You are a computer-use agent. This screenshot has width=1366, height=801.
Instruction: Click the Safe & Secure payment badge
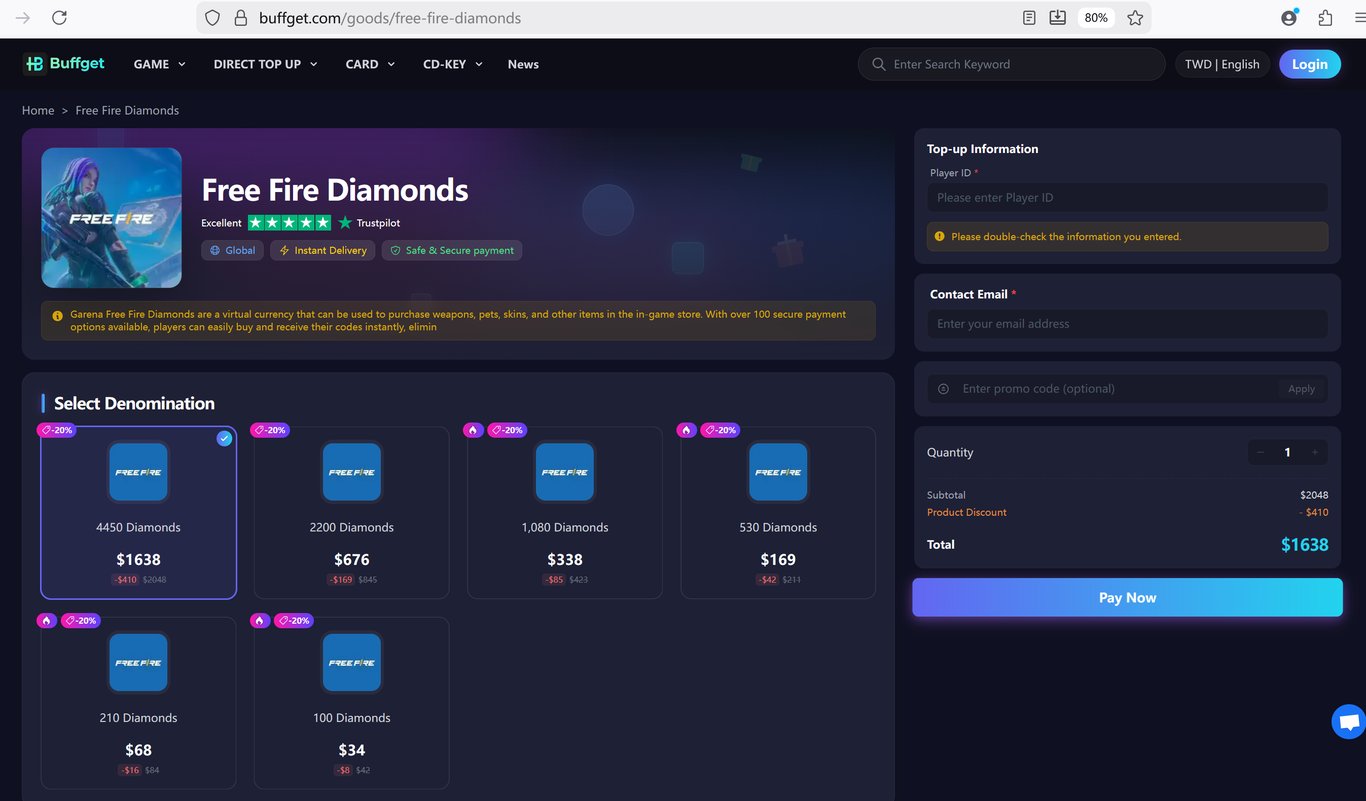coord(452,250)
